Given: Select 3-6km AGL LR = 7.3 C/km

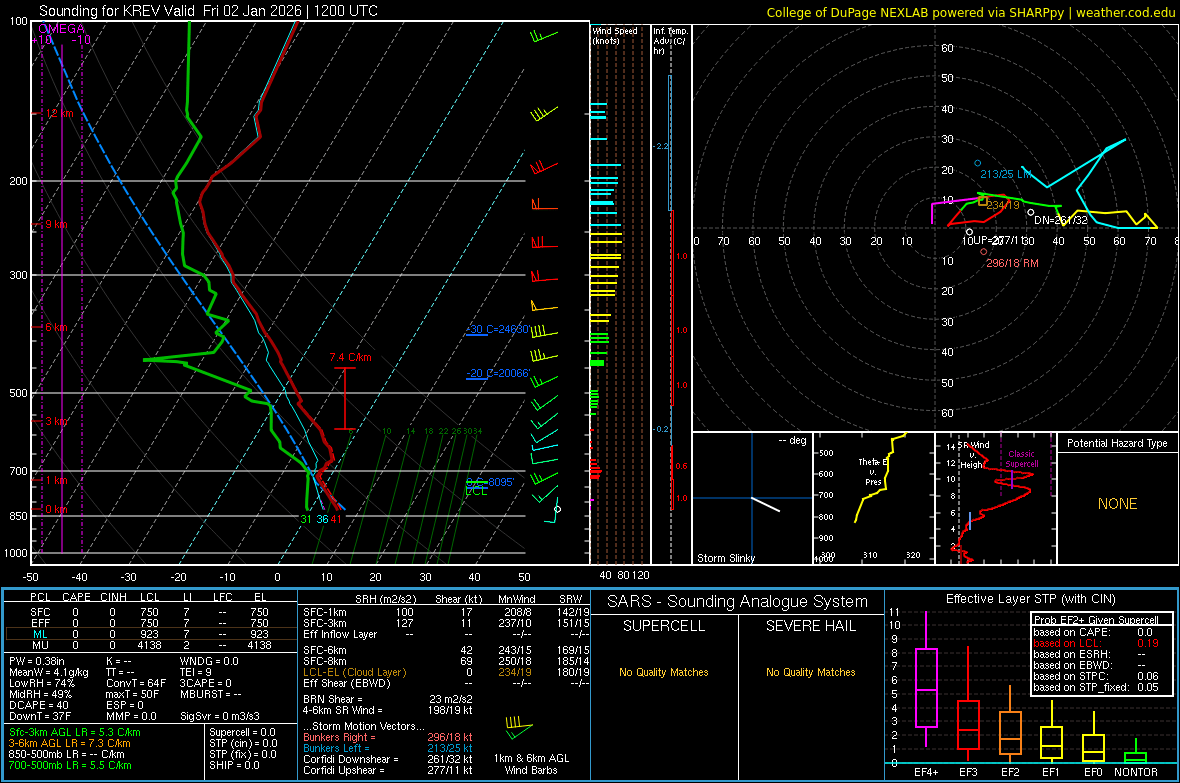Looking at the screenshot, I should pyautogui.click(x=69, y=743).
